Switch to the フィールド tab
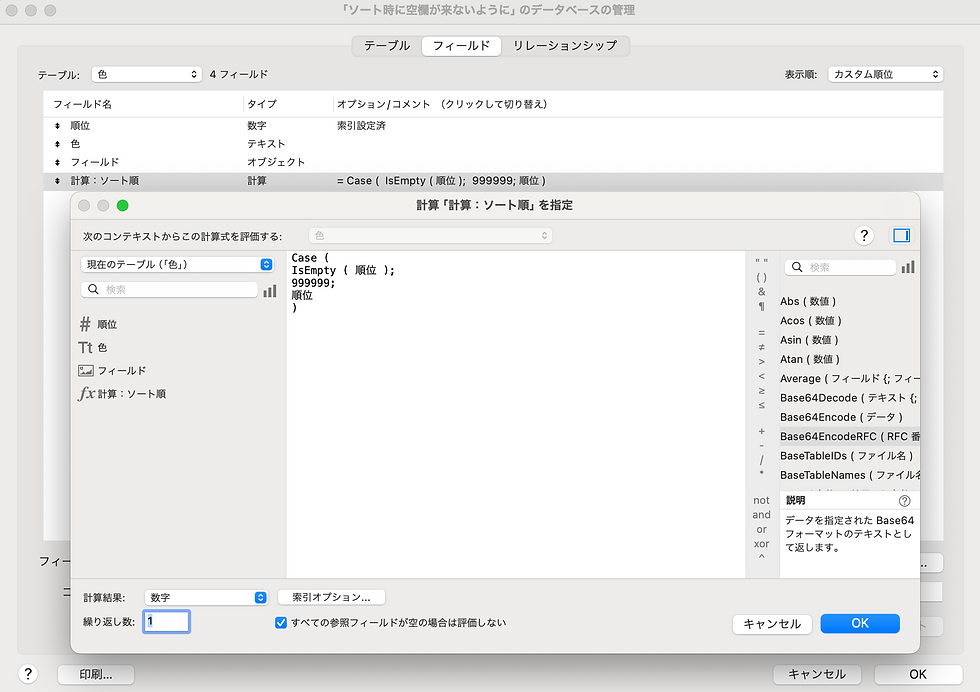This screenshot has height=692, width=980. coord(461,46)
